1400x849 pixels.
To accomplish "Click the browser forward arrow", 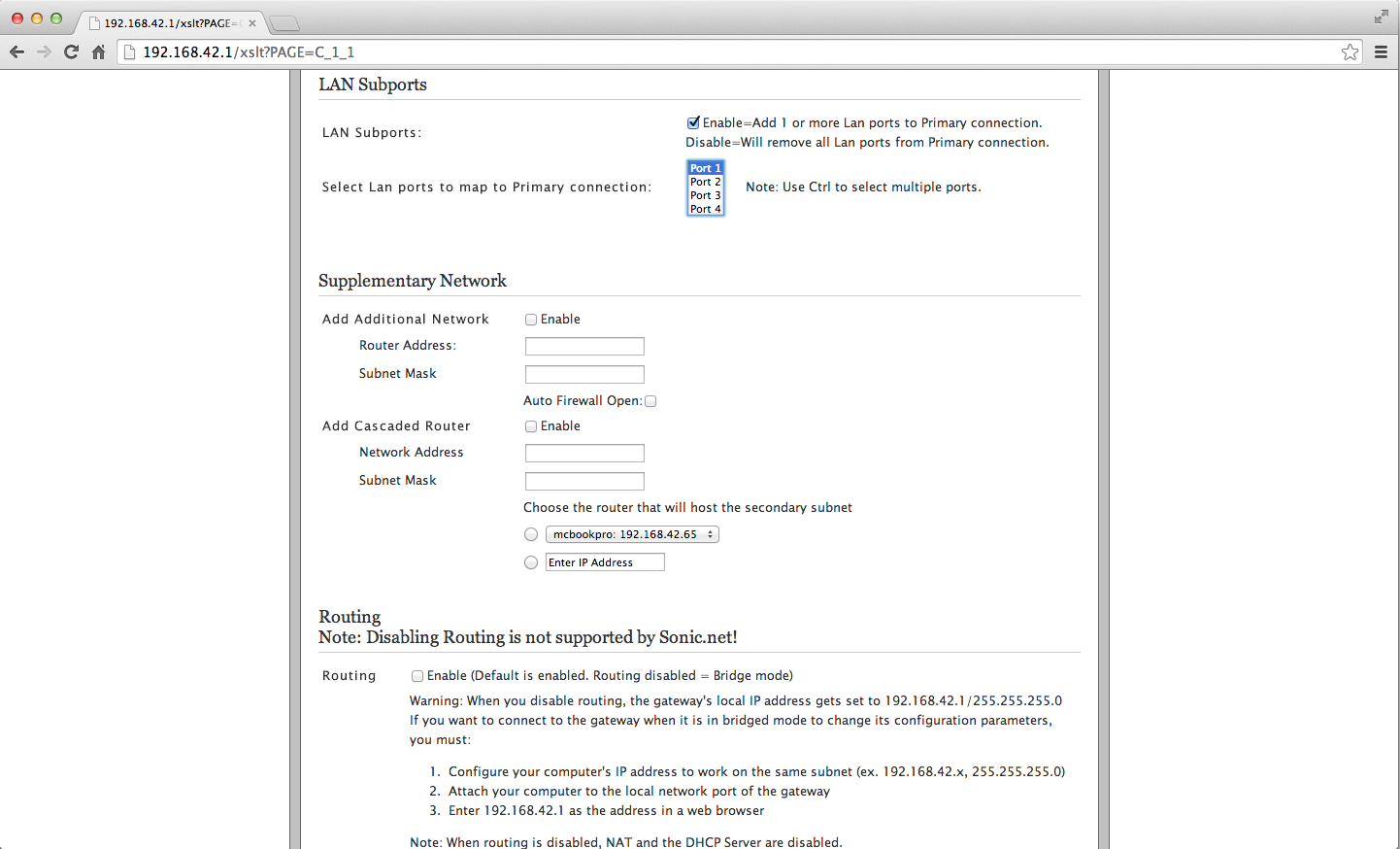I will click(44, 52).
